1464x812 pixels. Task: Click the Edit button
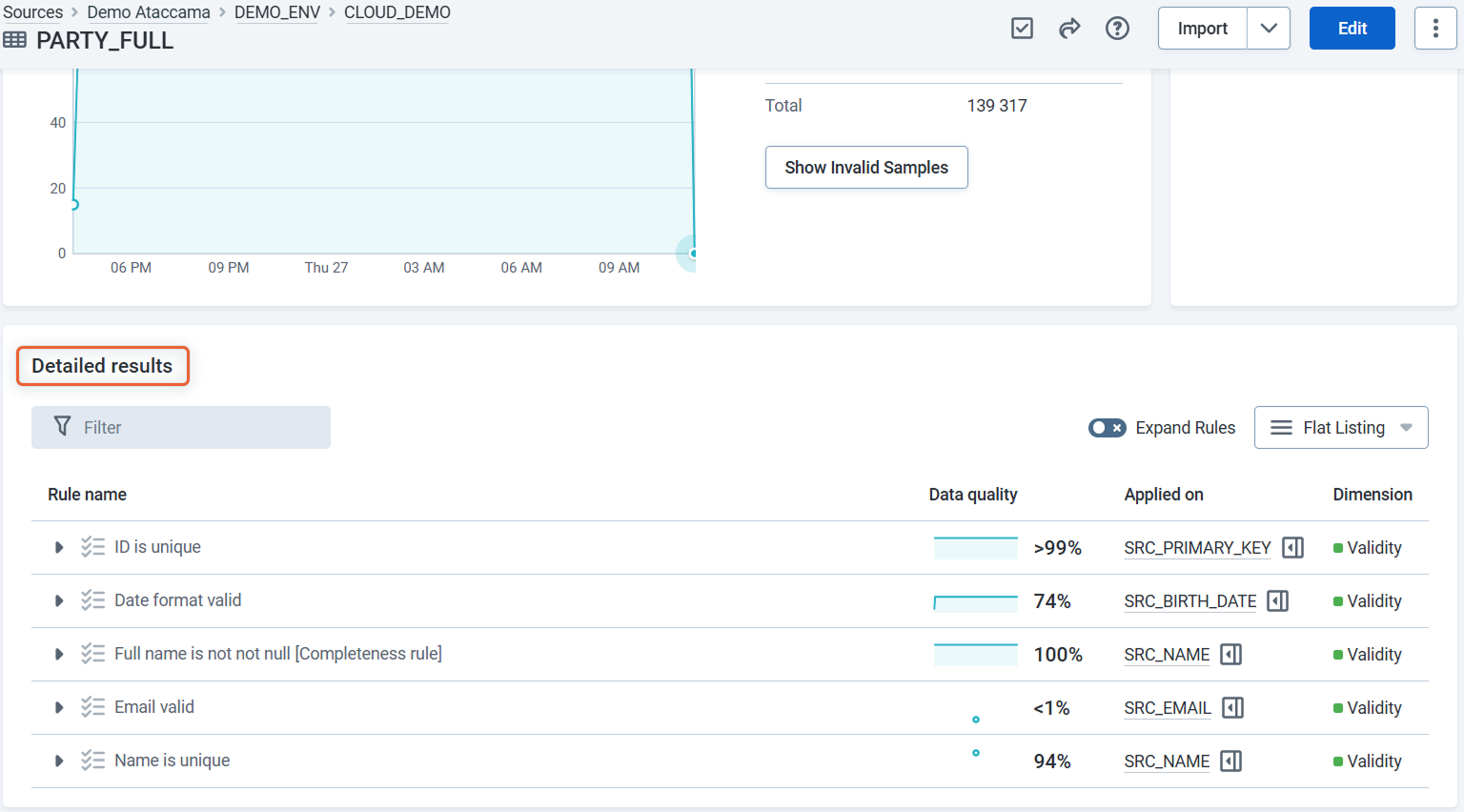pyautogui.click(x=1352, y=28)
